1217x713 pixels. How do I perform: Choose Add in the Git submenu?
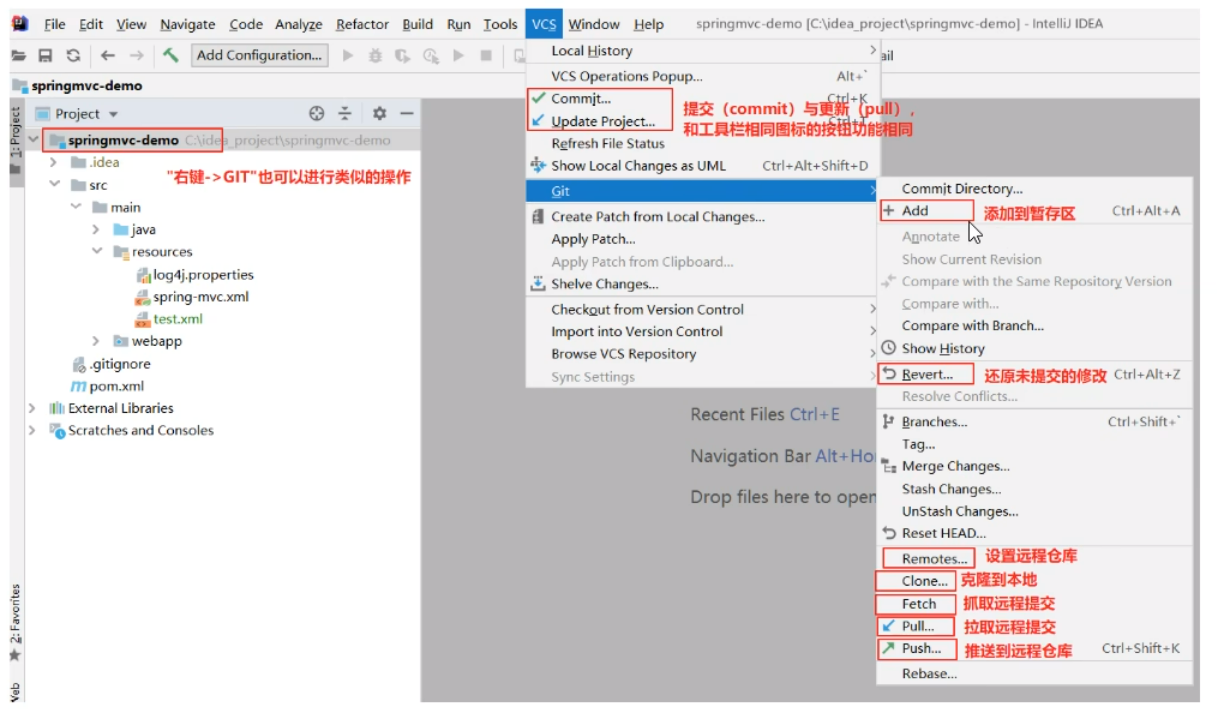coord(1035,211)
